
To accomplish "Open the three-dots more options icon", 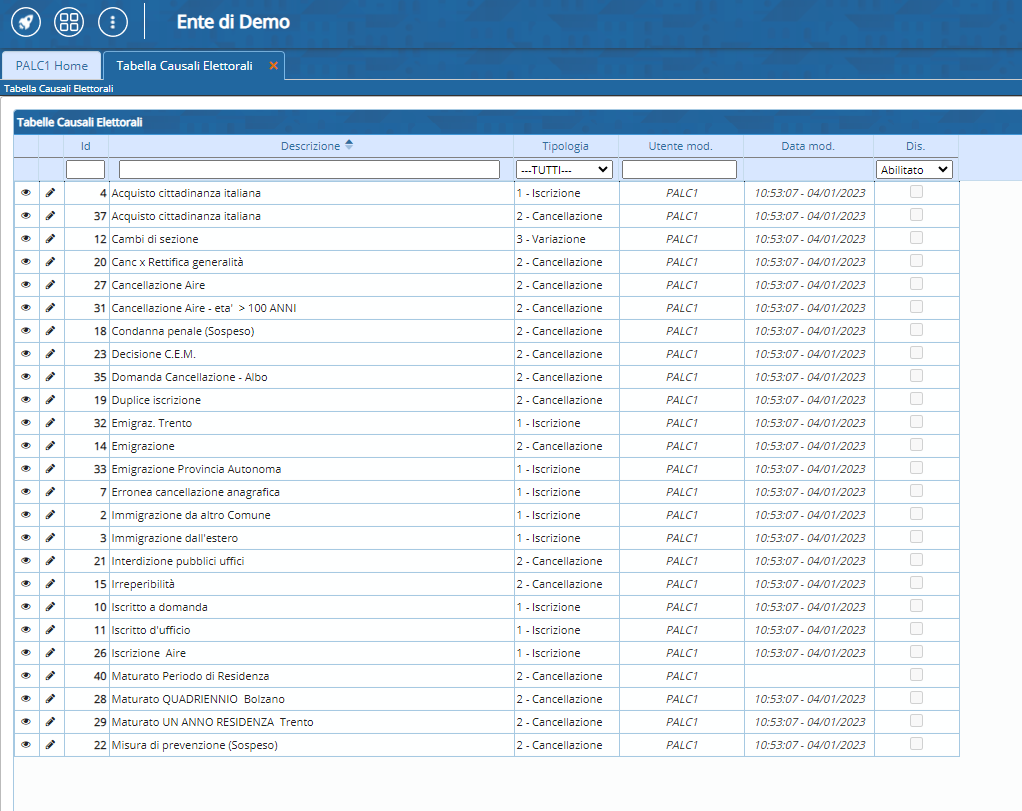I will [112, 21].
